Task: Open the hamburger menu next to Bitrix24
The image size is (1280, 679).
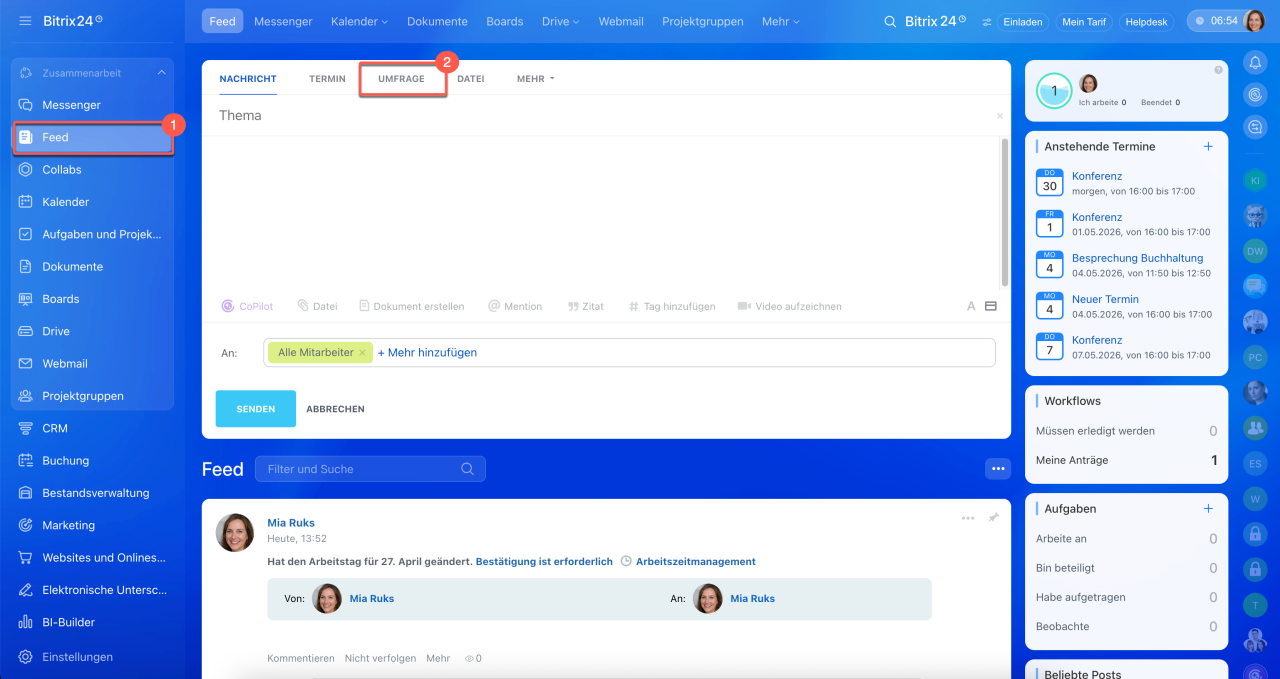Action: (25, 21)
